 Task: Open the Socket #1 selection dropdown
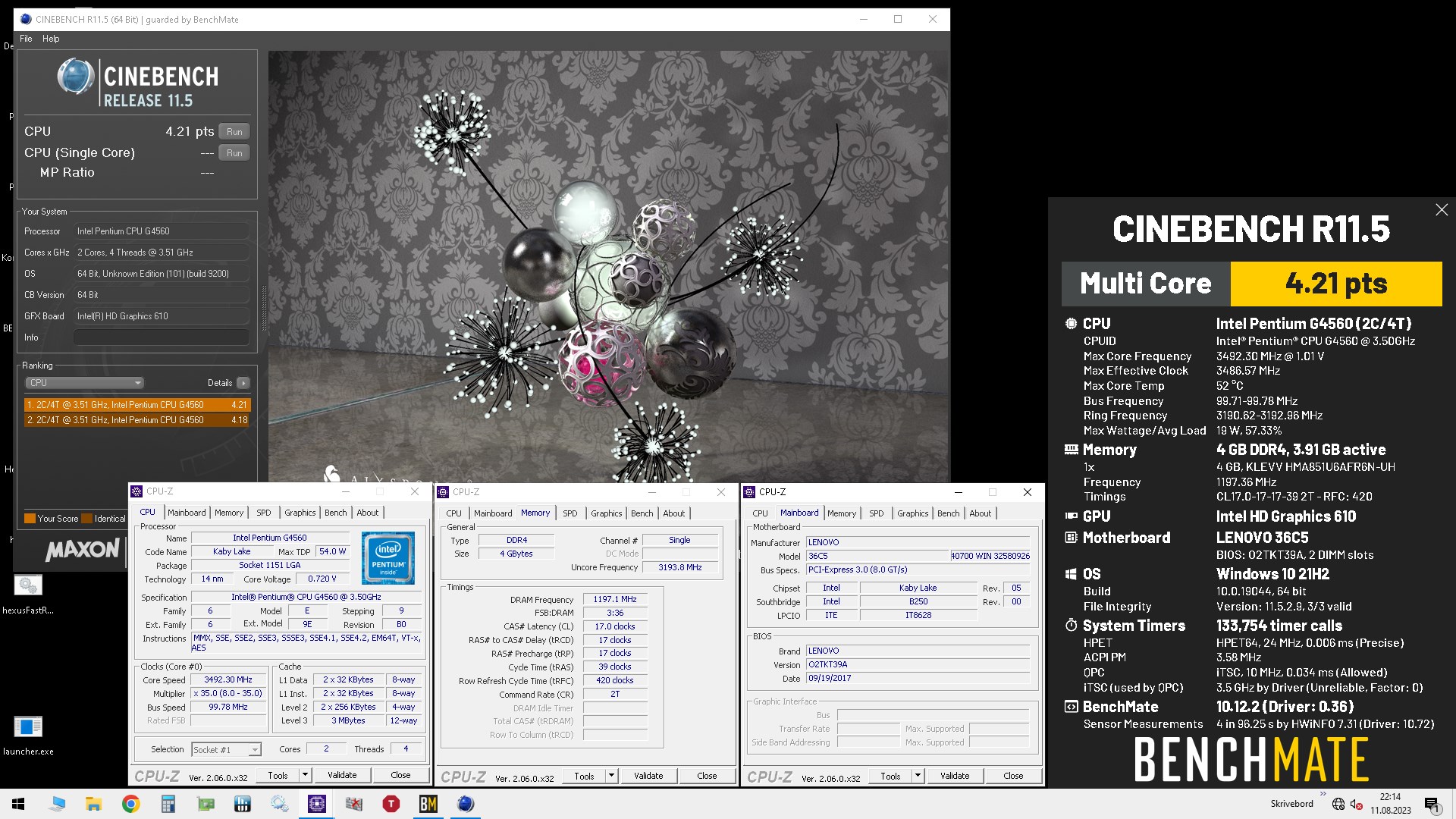(x=226, y=750)
